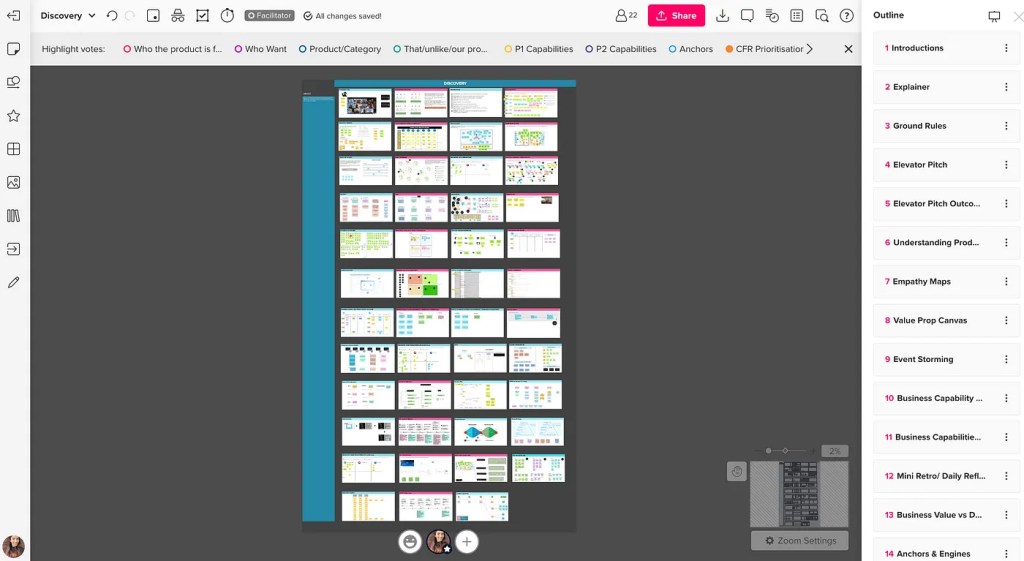Start private mode with the incognito icon
This screenshot has height=561, width=1024.
coord(177,16)
